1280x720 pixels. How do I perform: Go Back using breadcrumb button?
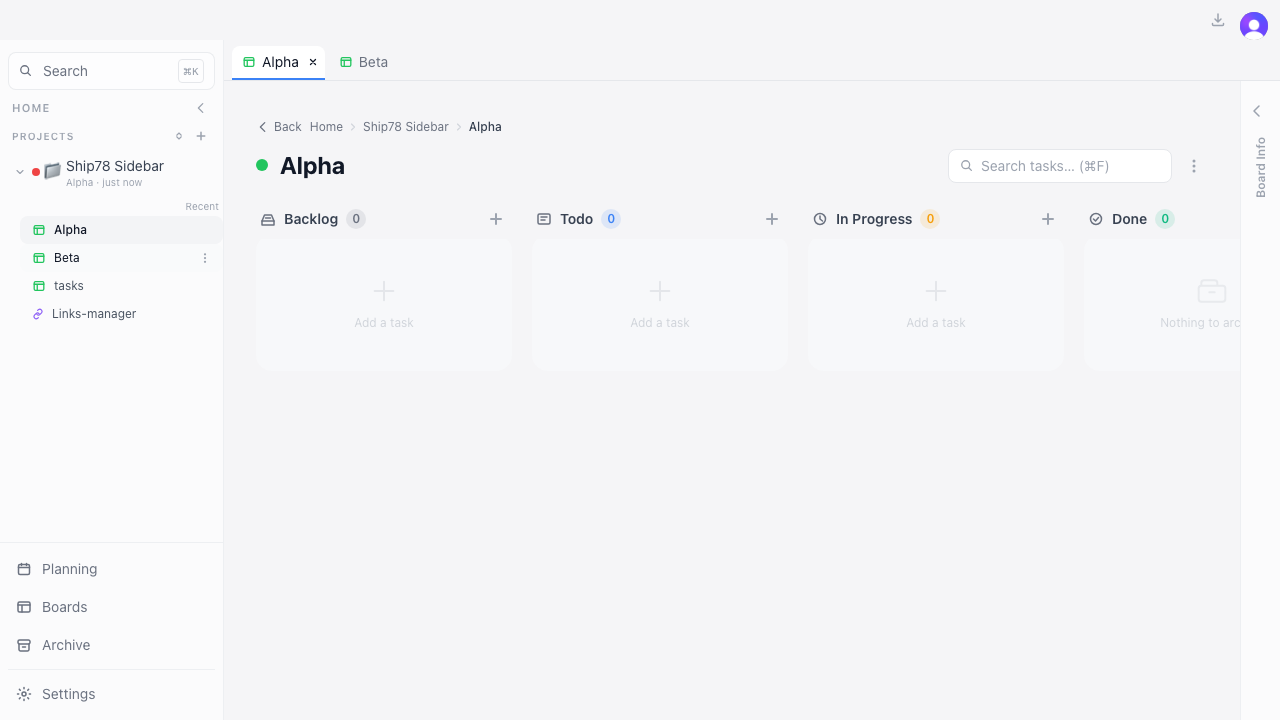tap(280, 127)
